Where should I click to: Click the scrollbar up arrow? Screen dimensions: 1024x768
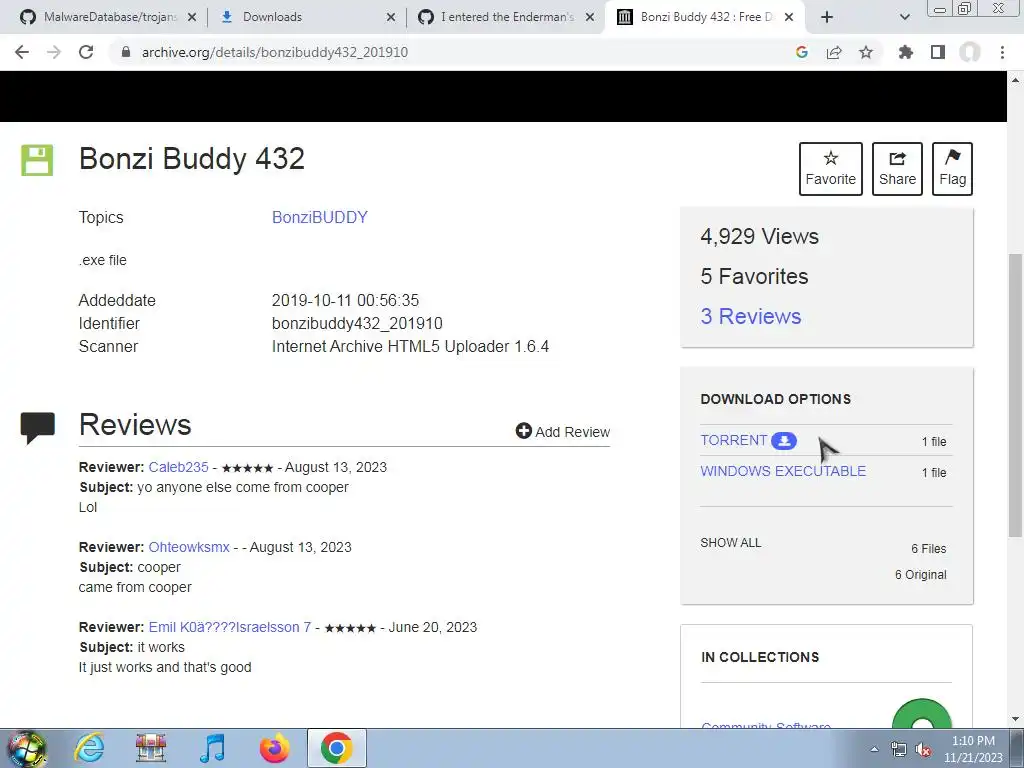coord(1015,80)
